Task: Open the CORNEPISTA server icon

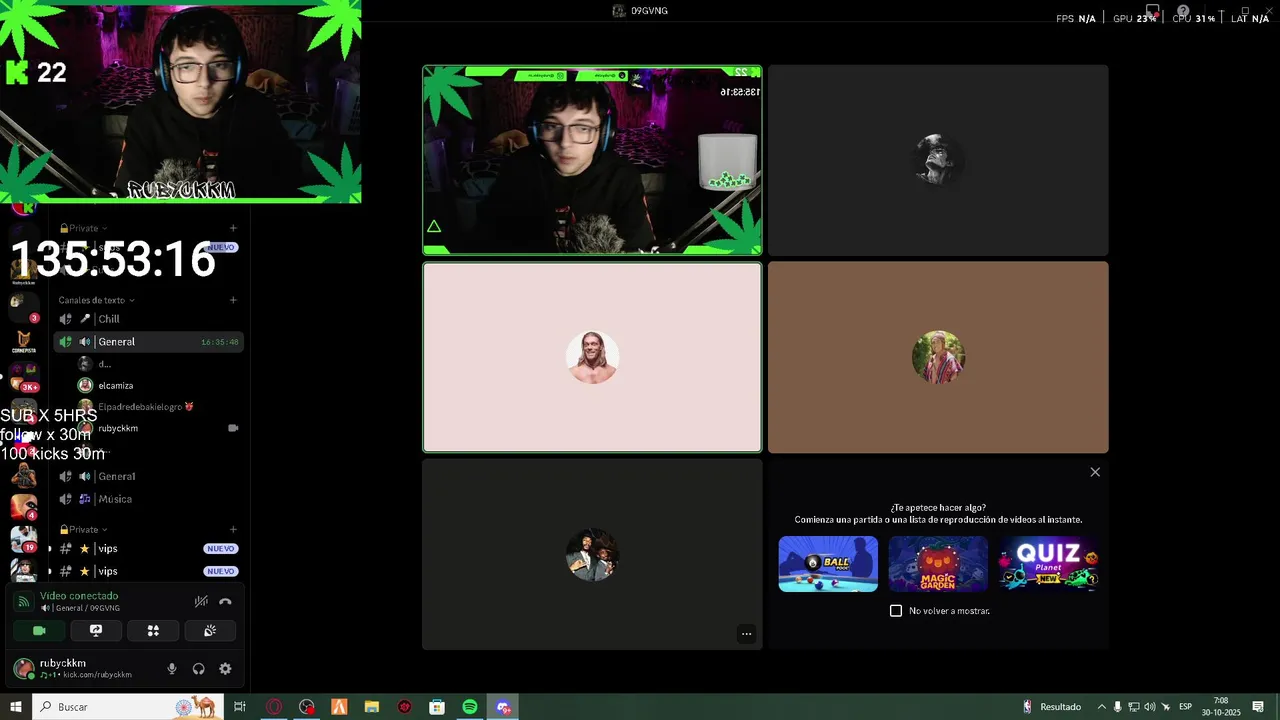Action: [24, 342]
